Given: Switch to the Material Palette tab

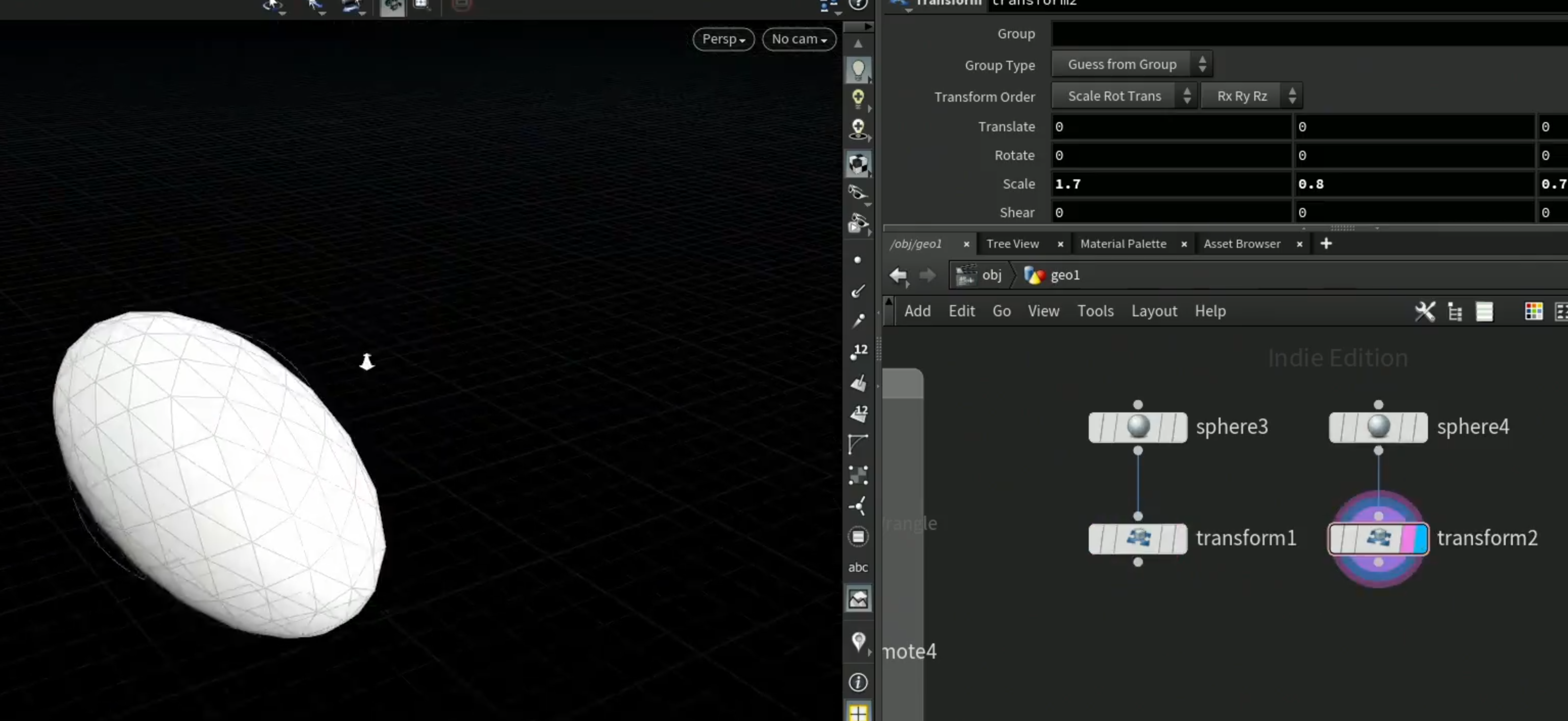Looking at the screenshot, I should (x=1123, y=244).
